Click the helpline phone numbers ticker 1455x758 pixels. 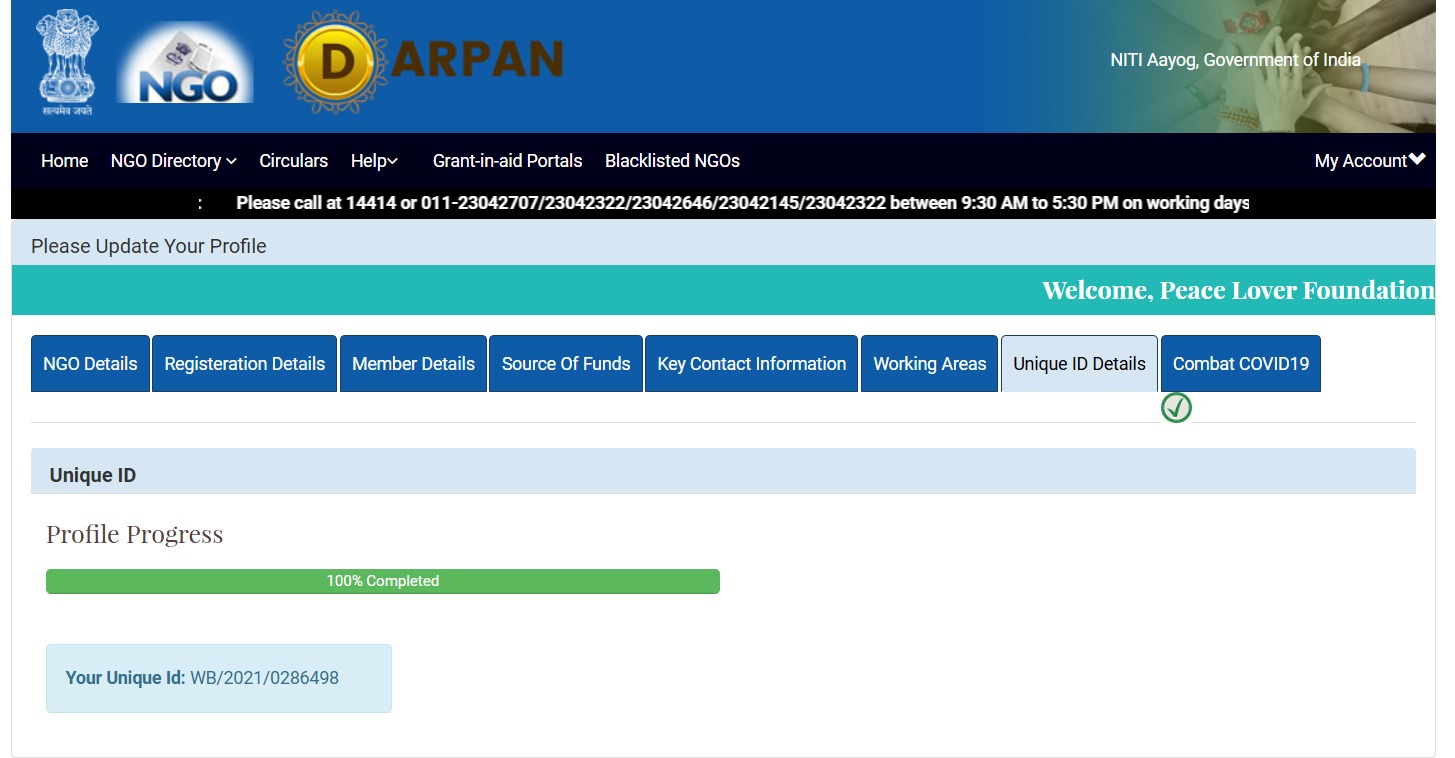[742, 203]
